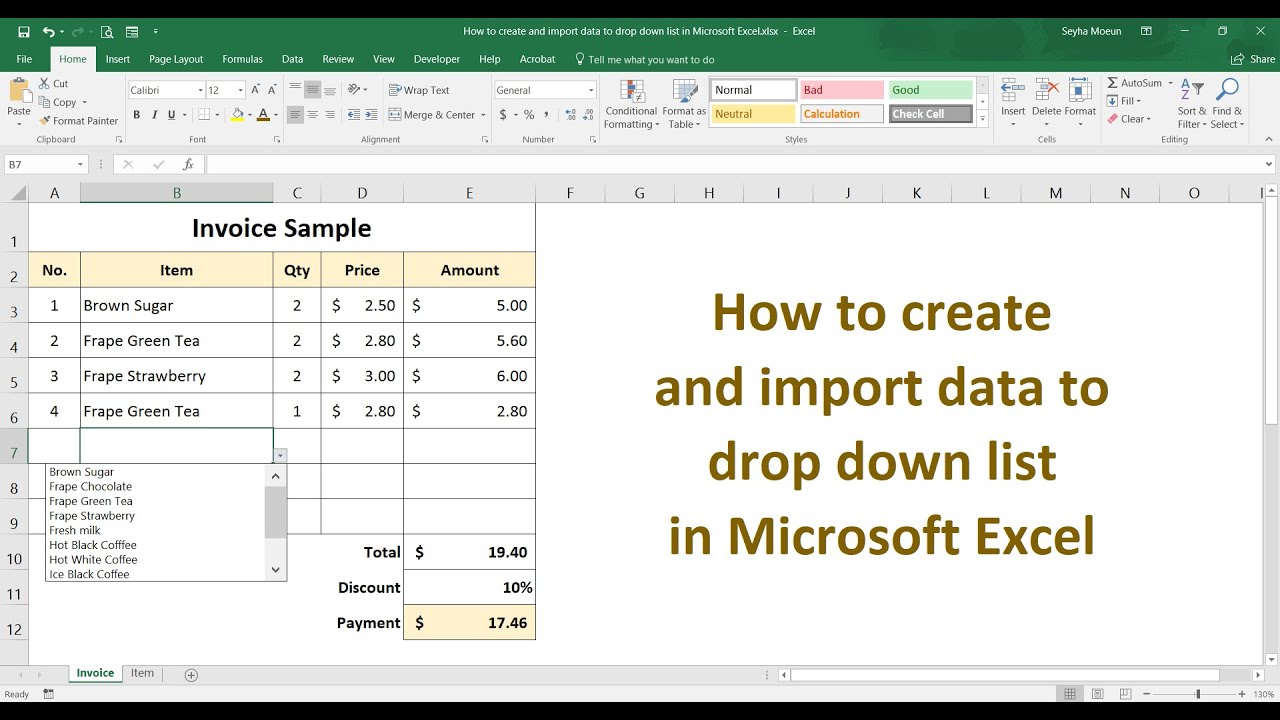Click the Fill Color bucket icon
This screenshot has width=1280, height=720.
[237, 115]
